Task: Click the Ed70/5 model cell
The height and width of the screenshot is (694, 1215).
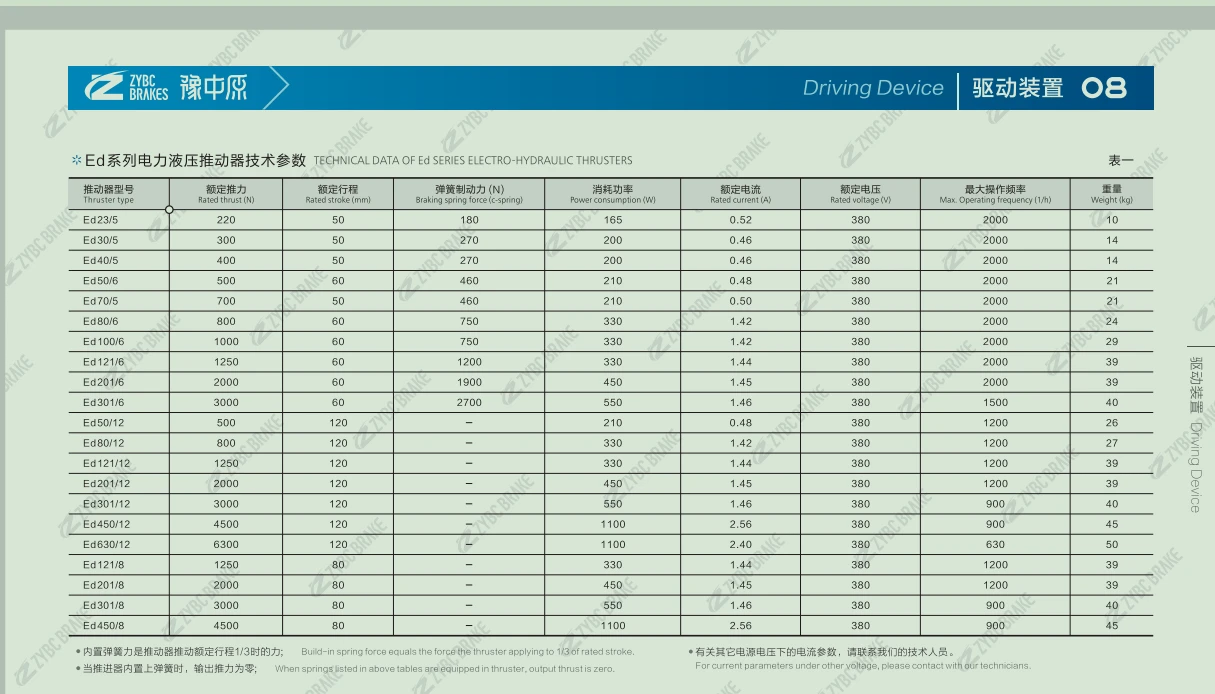Action: (x=100, y=301)
